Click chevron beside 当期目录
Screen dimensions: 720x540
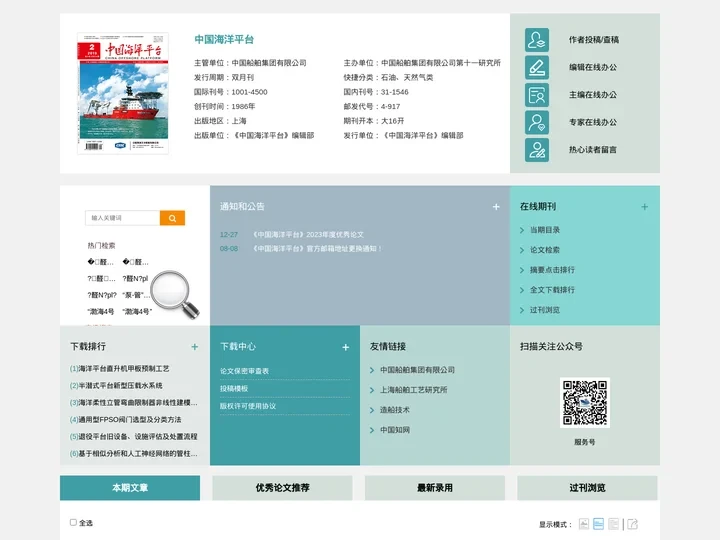click(522, 230)
